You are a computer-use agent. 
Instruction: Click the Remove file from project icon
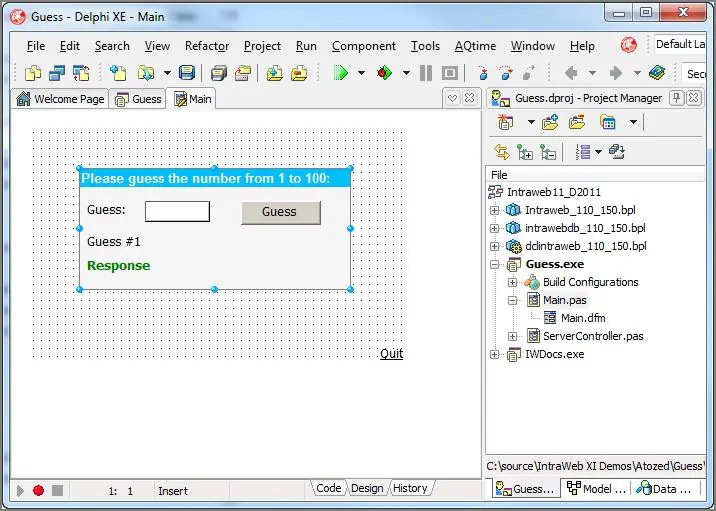(x=299, y=73)
